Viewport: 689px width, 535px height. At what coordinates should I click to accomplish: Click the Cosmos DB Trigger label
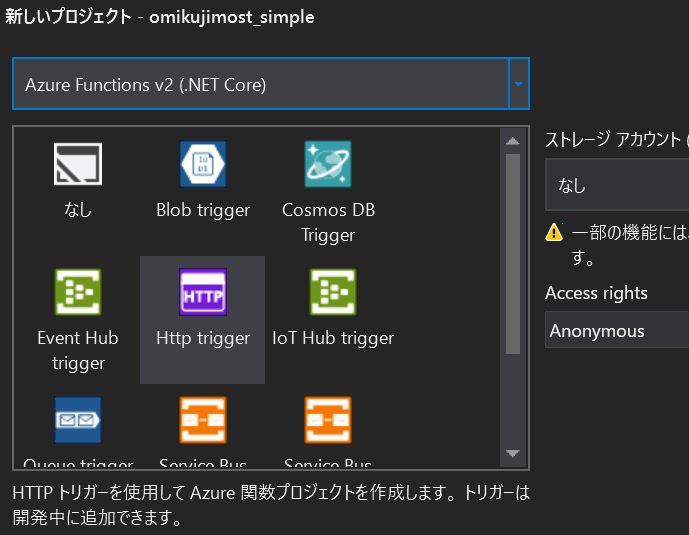click(328, 222)
